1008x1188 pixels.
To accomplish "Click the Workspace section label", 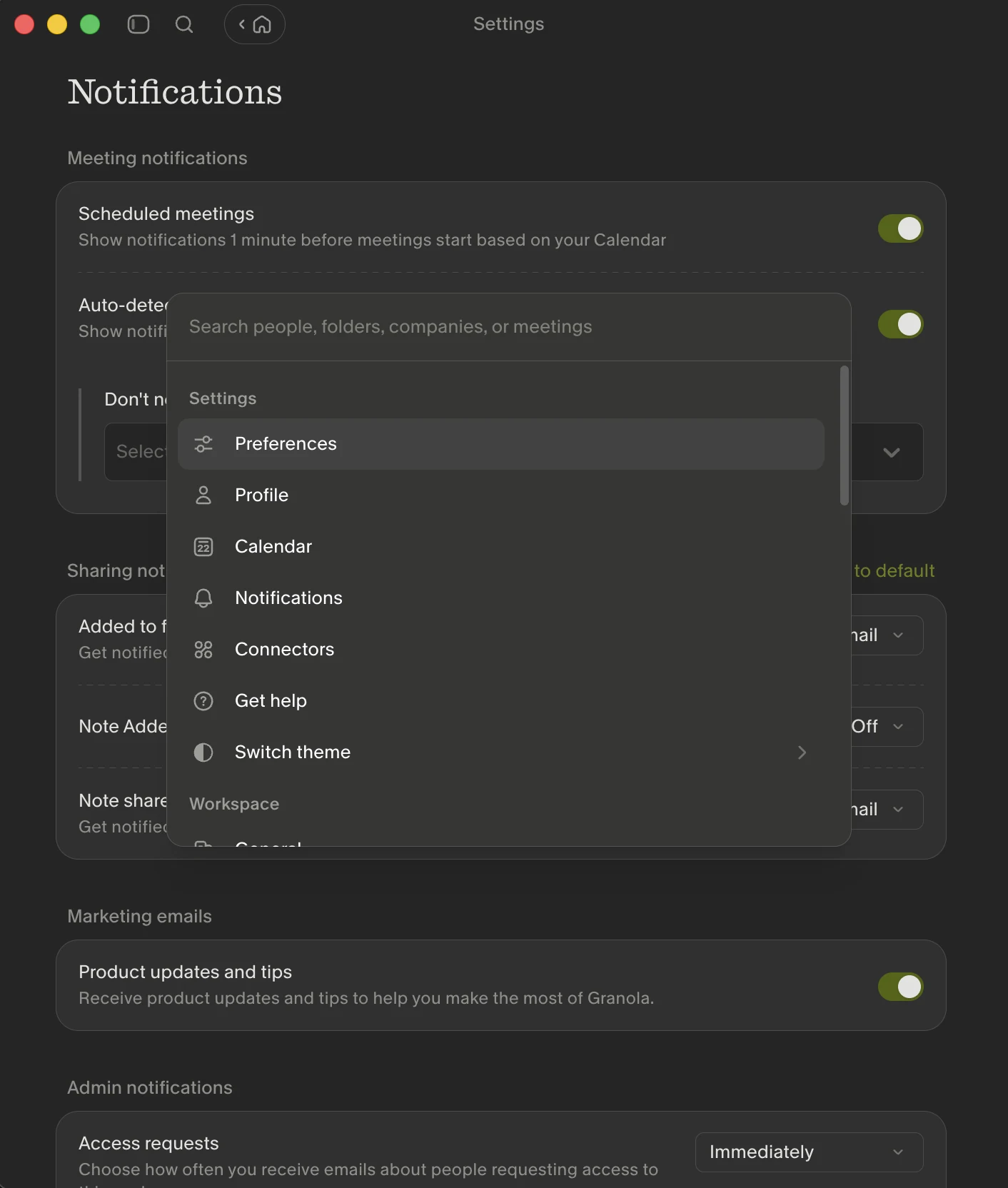I will tap(234, 804).
